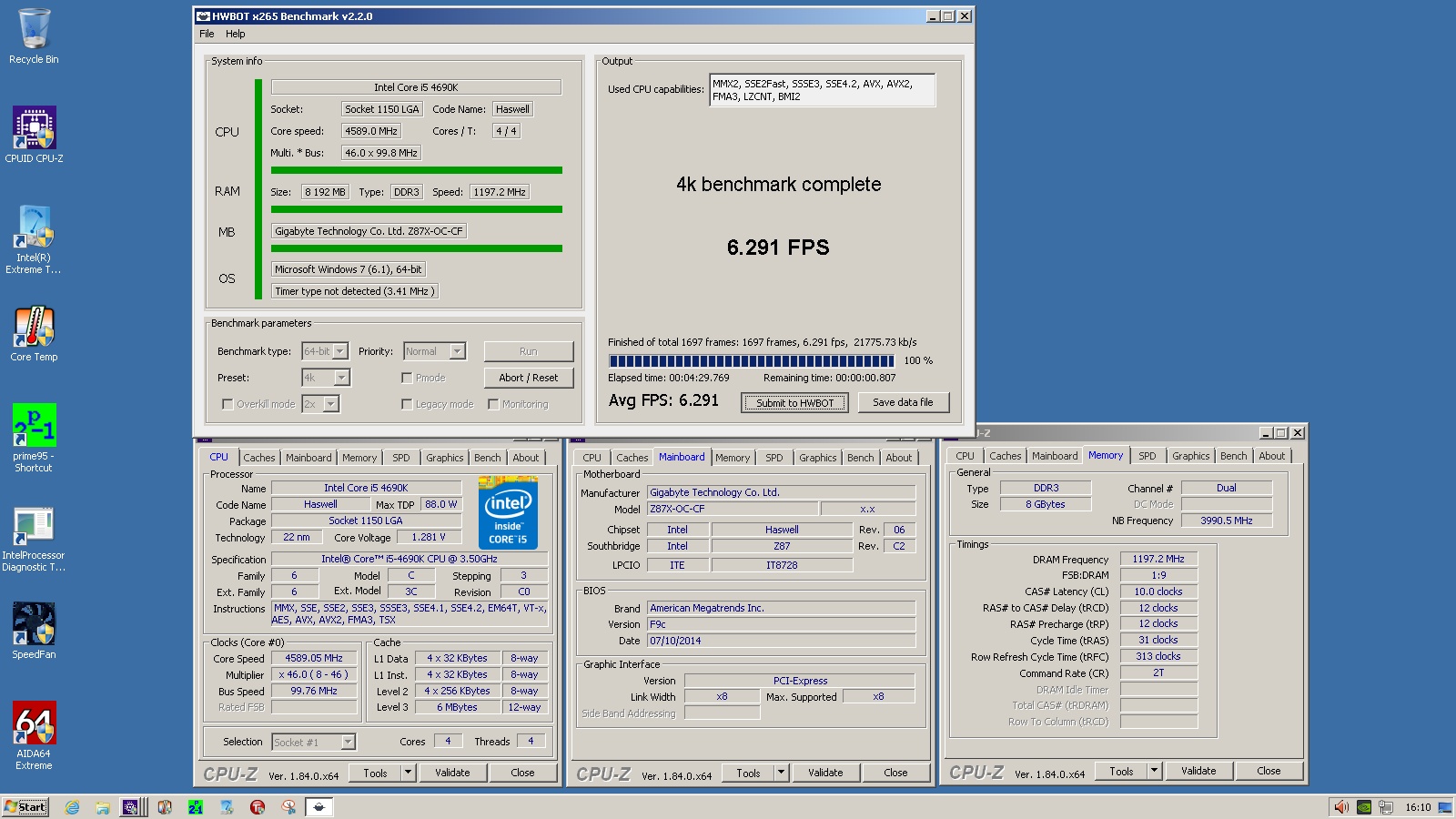Screen dimensions: 1456x819
Task: Click the Run benchmark button
Action: point(529,351)
